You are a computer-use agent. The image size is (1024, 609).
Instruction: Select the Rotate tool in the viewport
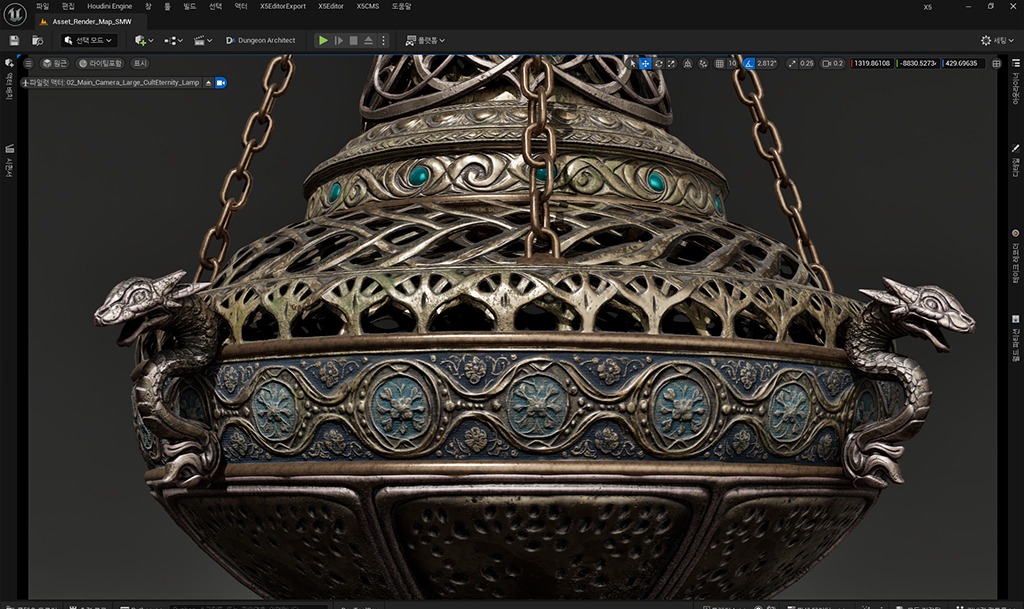coord(659,62)
